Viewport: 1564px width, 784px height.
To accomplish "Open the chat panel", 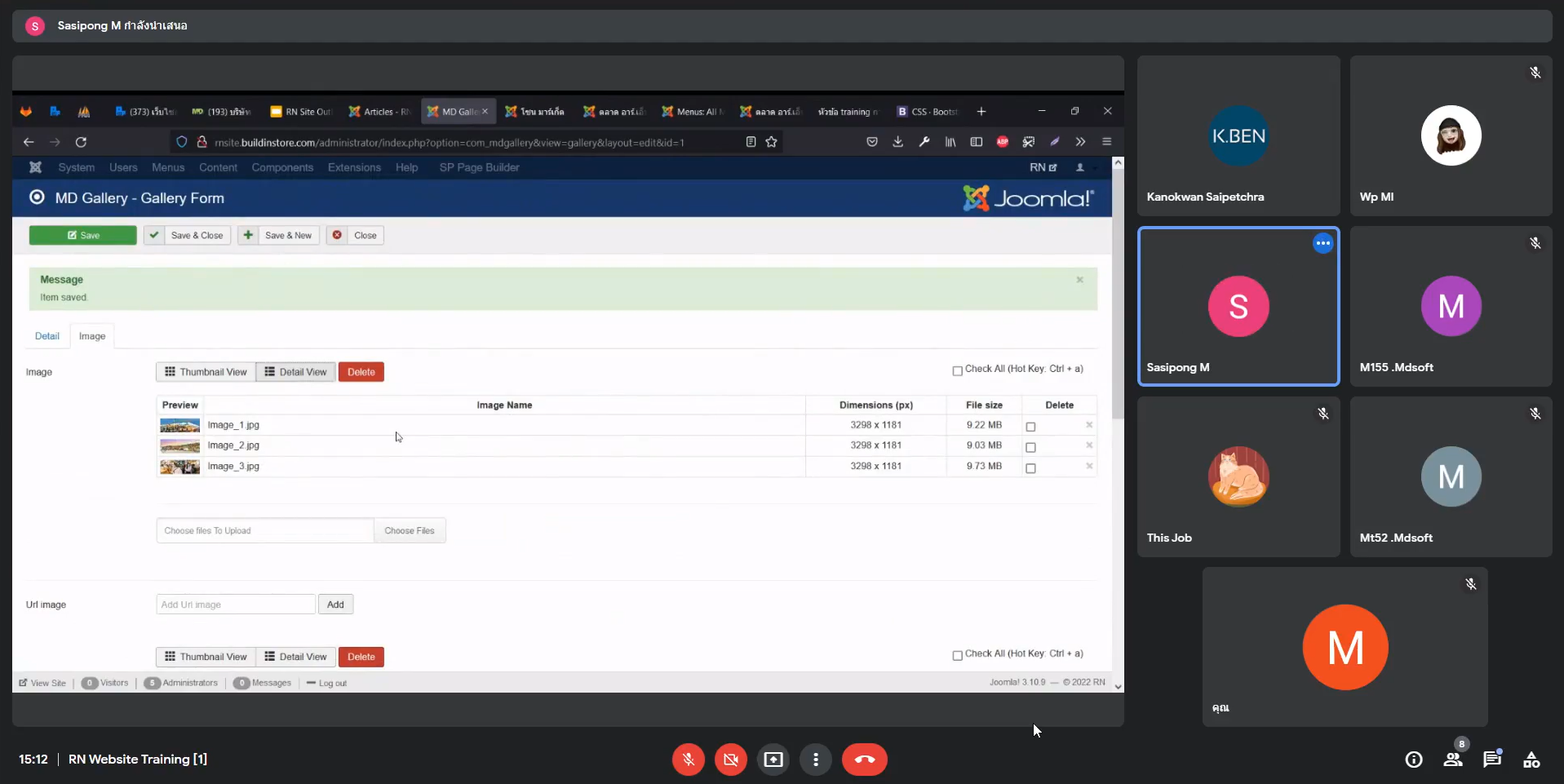I will (1491, 760).
